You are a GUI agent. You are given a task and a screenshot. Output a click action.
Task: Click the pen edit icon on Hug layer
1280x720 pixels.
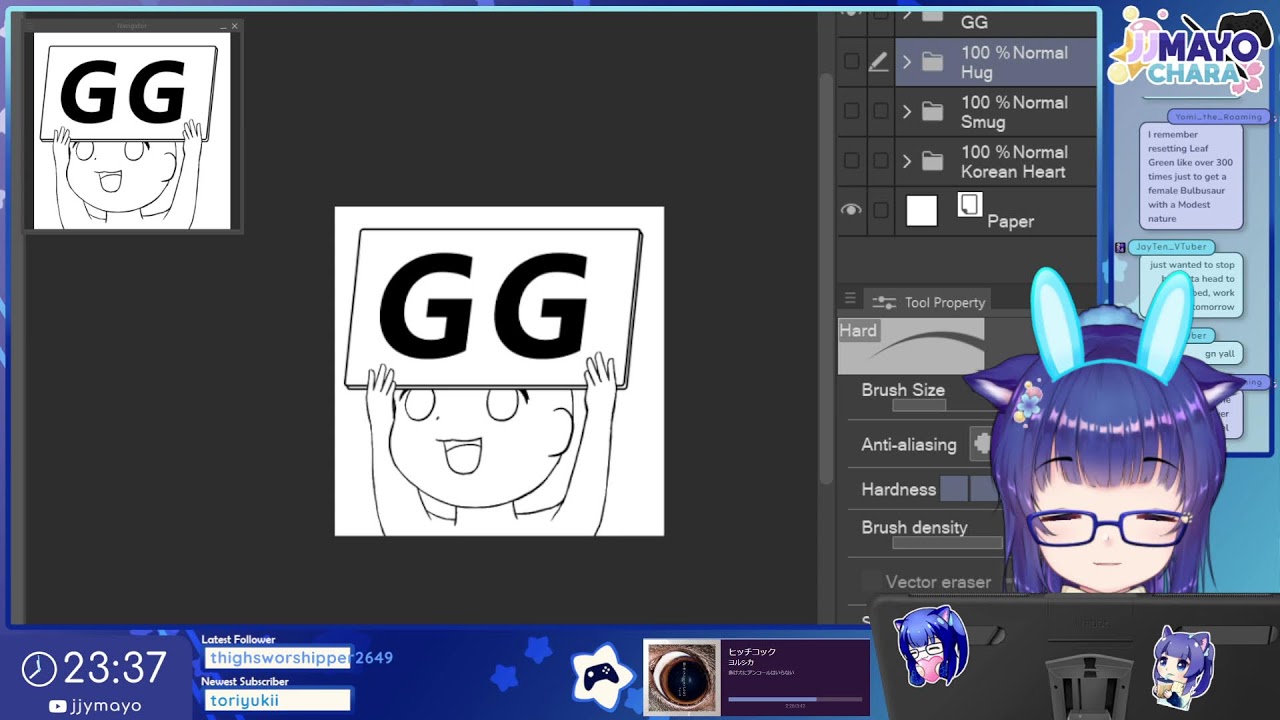click(878, 62)
